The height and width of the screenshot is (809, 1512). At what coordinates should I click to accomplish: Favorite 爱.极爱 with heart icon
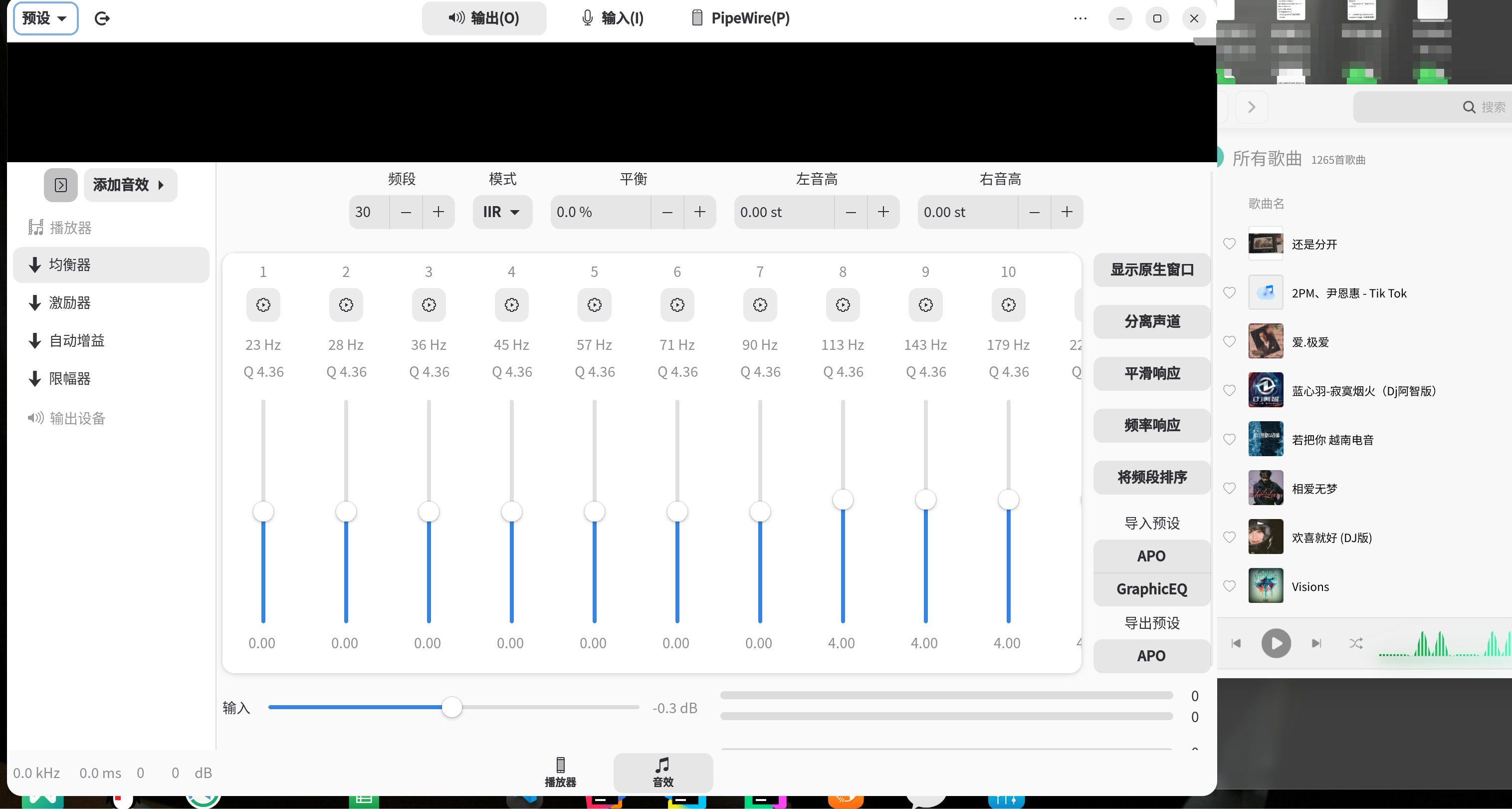pyautogui.click(x=1229, y=341)
